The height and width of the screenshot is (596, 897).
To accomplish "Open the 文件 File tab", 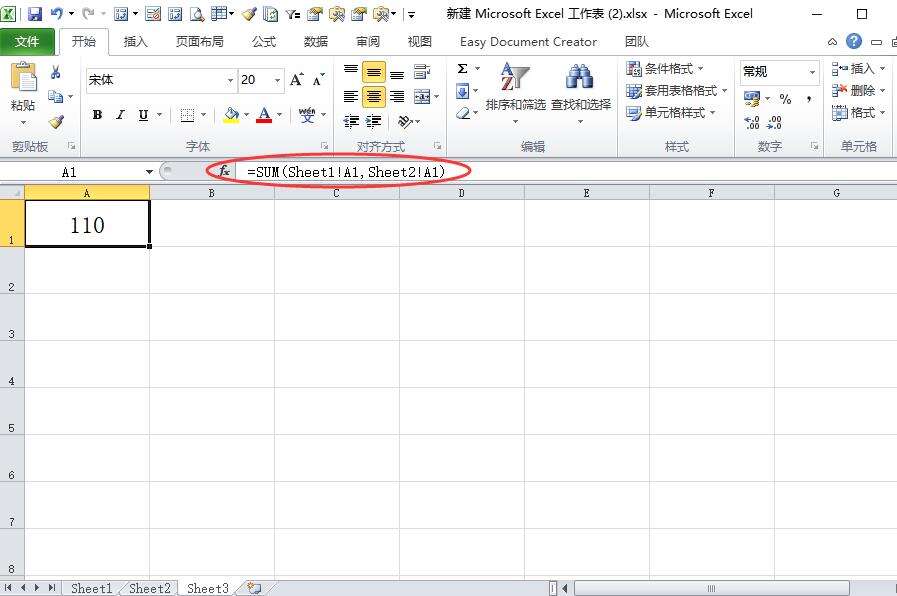I will [27, 42].
